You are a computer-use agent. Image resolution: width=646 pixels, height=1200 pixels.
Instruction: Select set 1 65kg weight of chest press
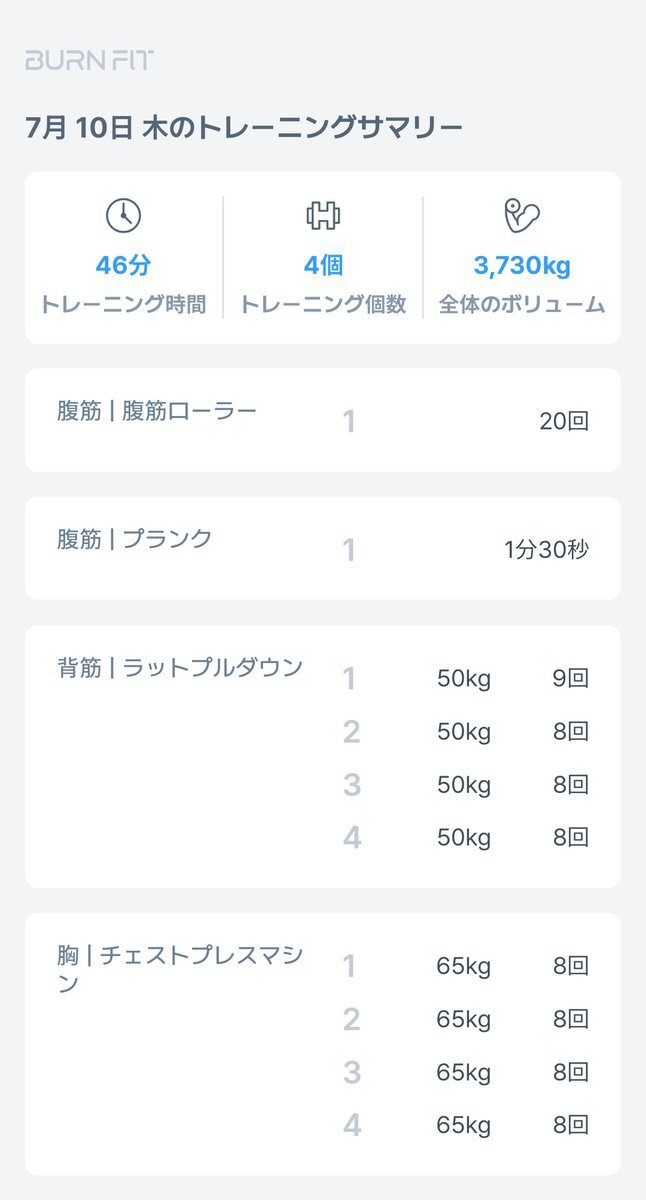click(464, 966)
